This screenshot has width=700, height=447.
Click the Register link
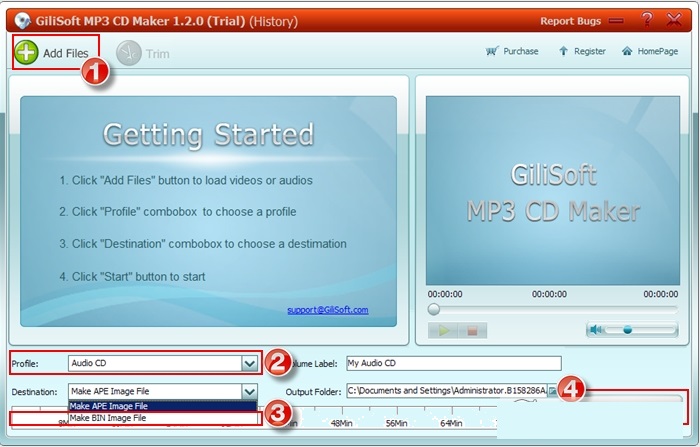pos(582,51)
